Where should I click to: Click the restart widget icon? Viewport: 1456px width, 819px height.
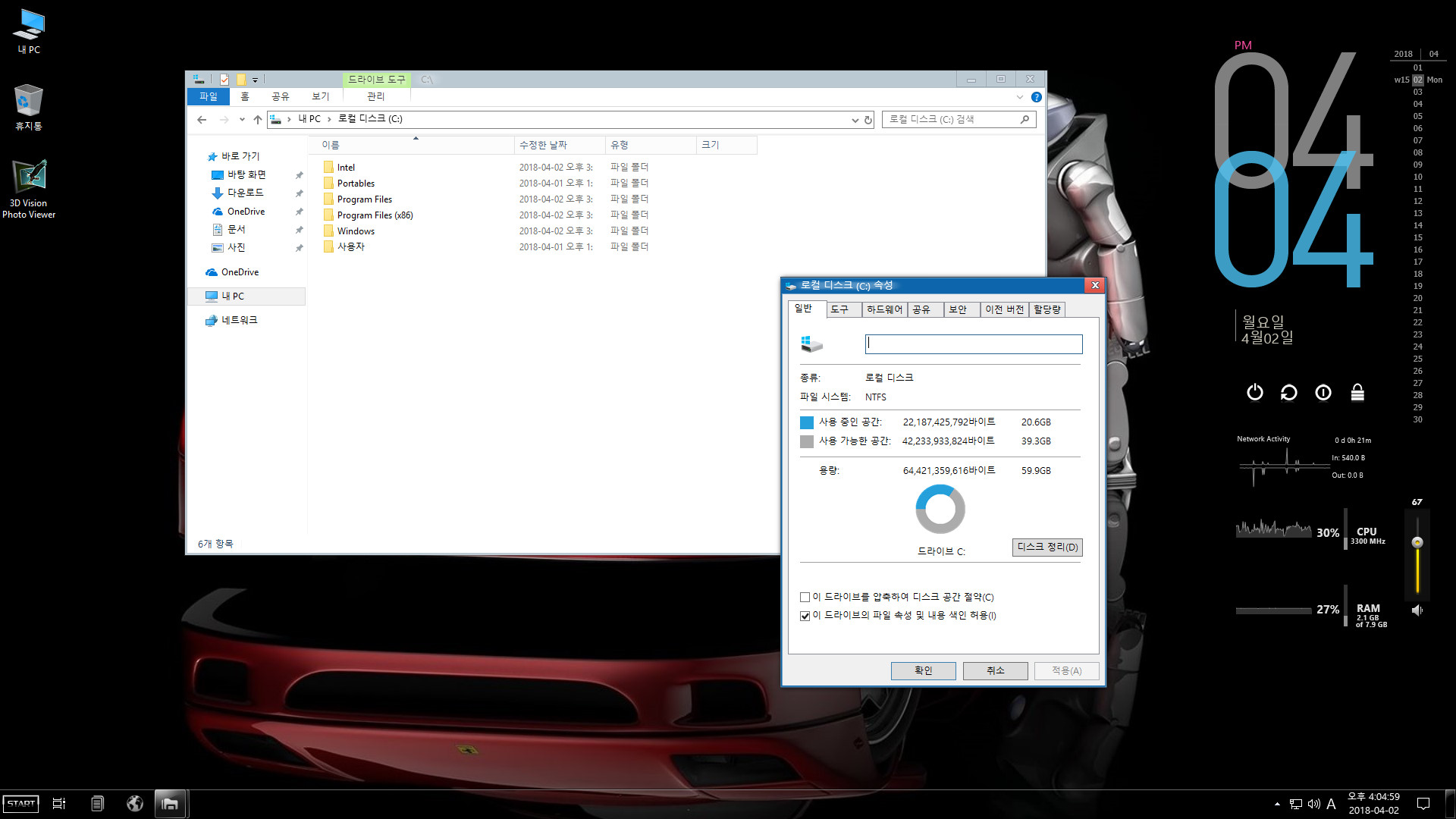click(1288, 392)
